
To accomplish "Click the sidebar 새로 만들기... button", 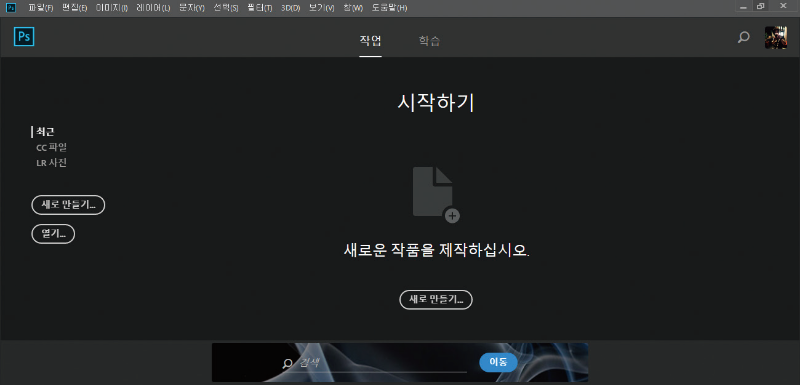I will pyautogui.click(x=68, y=205).
